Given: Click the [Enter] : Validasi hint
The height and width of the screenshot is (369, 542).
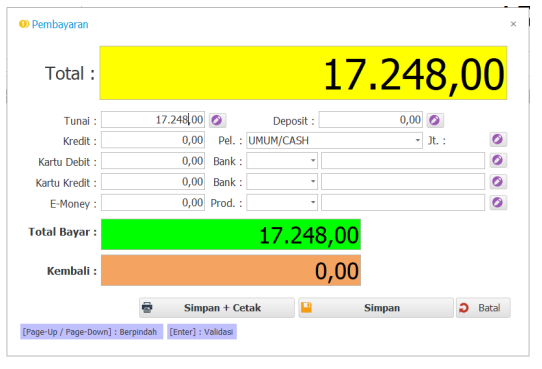Looking at the screenshot, I should coord(202,332).
